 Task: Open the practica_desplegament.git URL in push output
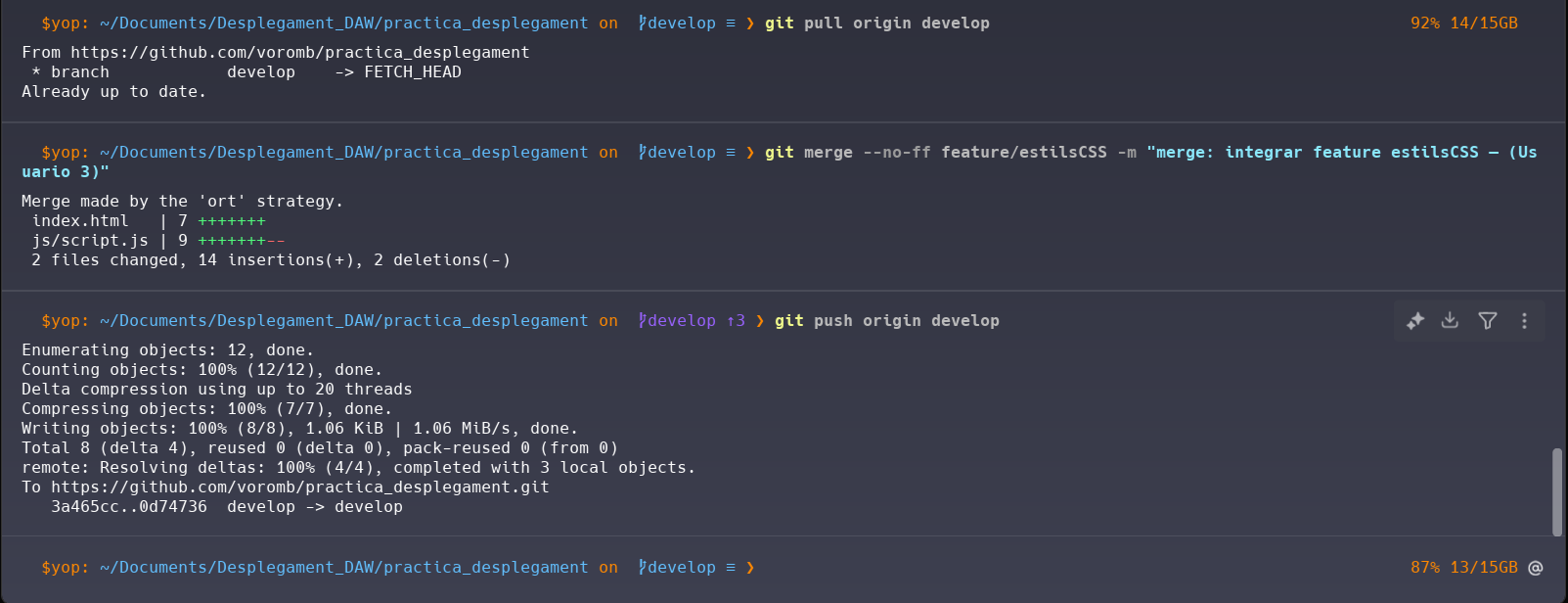[299, 487]
